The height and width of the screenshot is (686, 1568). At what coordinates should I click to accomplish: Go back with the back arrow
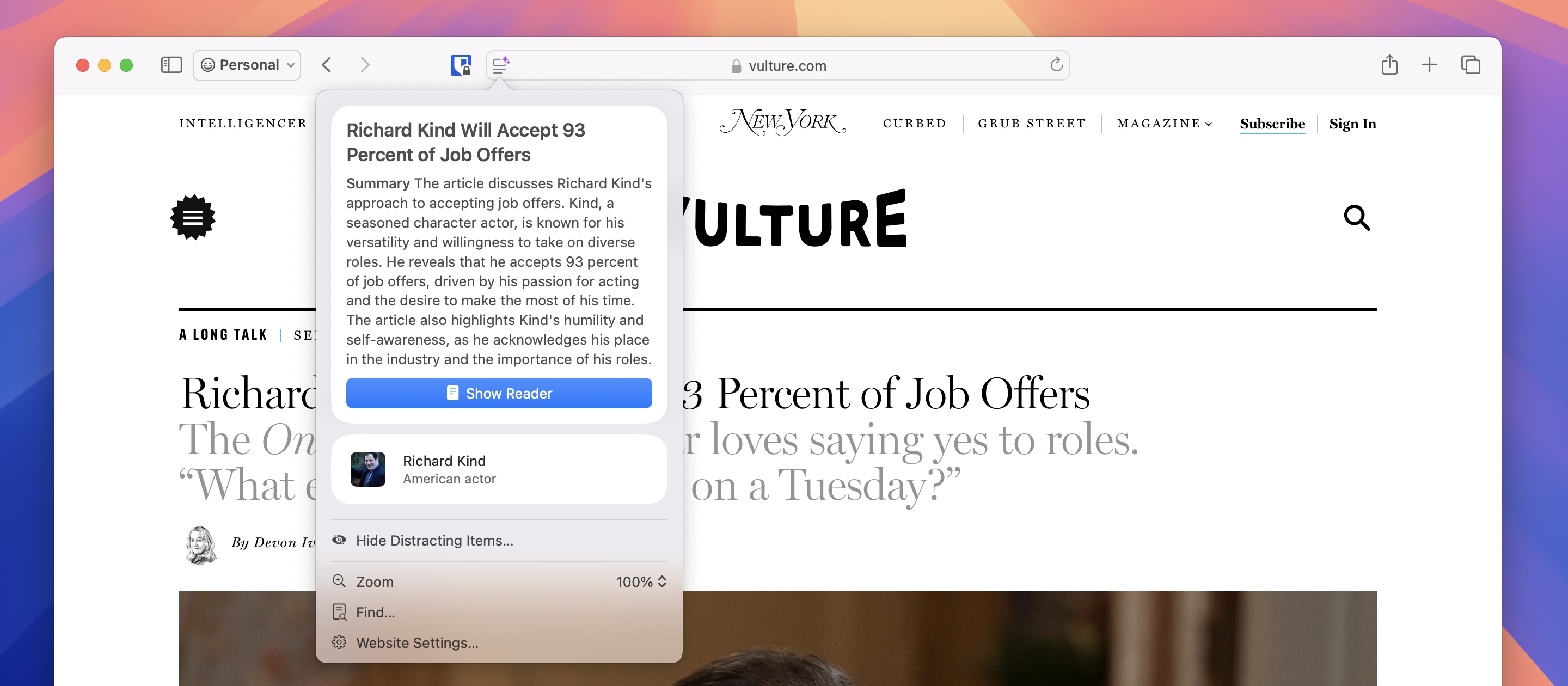click(x=327, y=65)
